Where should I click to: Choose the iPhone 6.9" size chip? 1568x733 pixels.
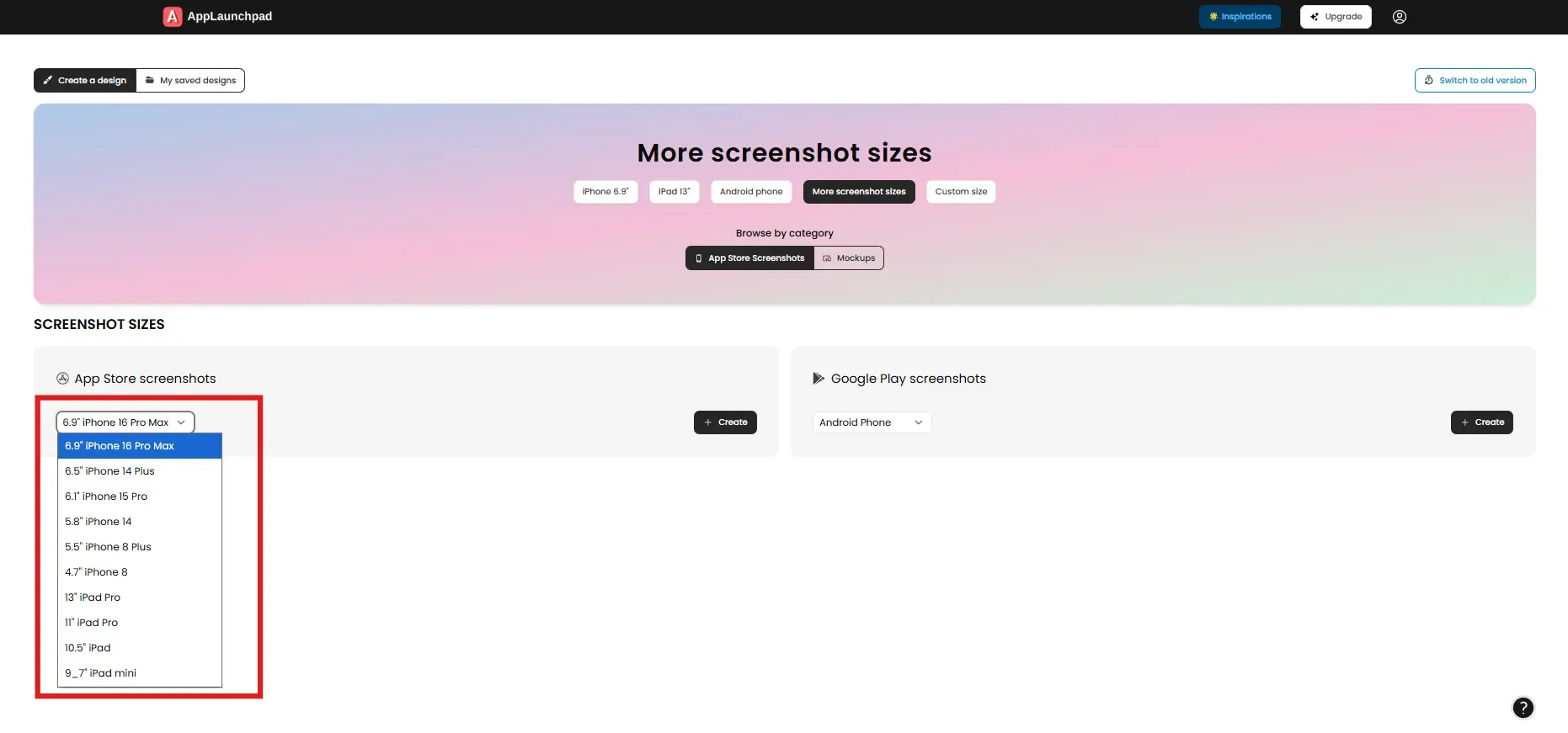[605, 192]
